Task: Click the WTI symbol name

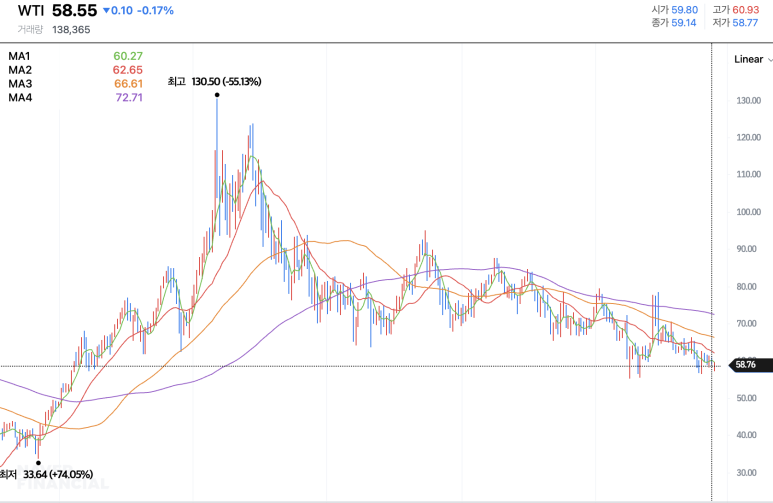Action: coord(31,11)
